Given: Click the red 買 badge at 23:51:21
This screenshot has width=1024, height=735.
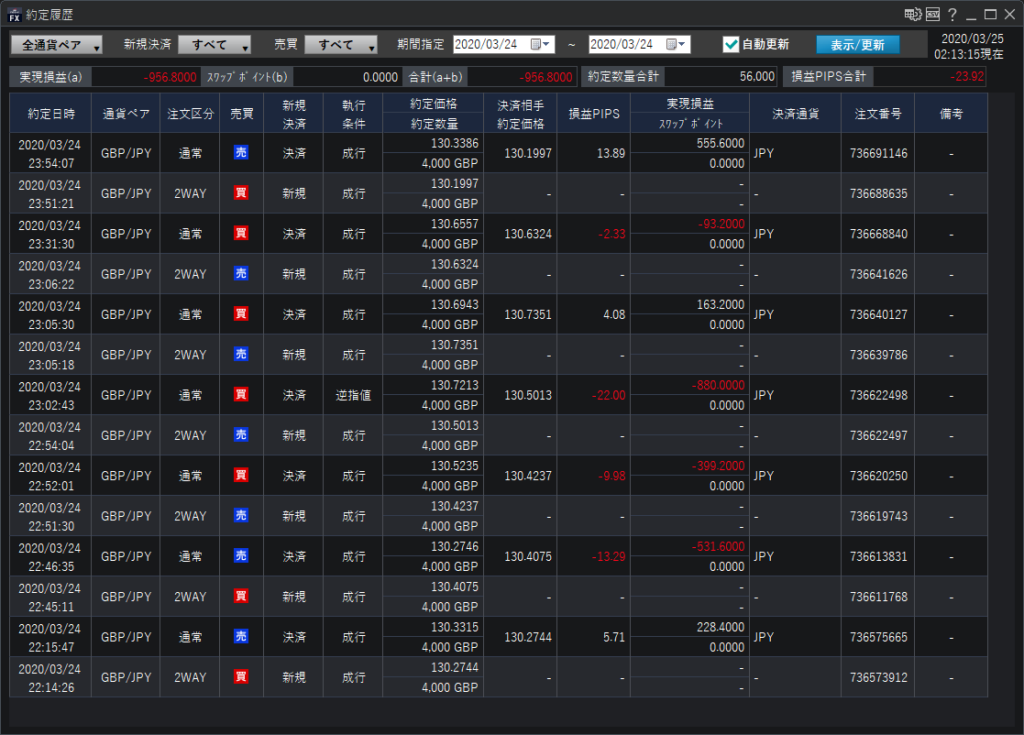Looking at the screenshot, I should click(x=241, y=193).
